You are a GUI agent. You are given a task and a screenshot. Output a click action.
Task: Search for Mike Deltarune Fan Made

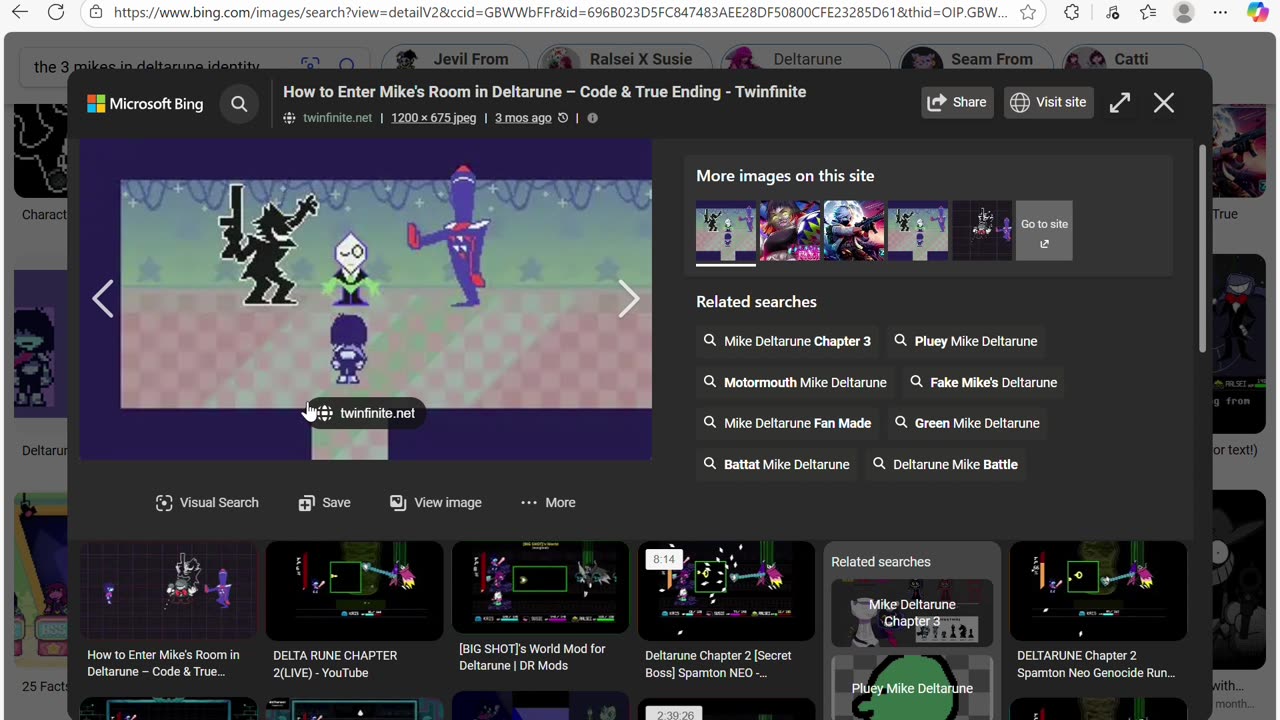coord(787,423)
